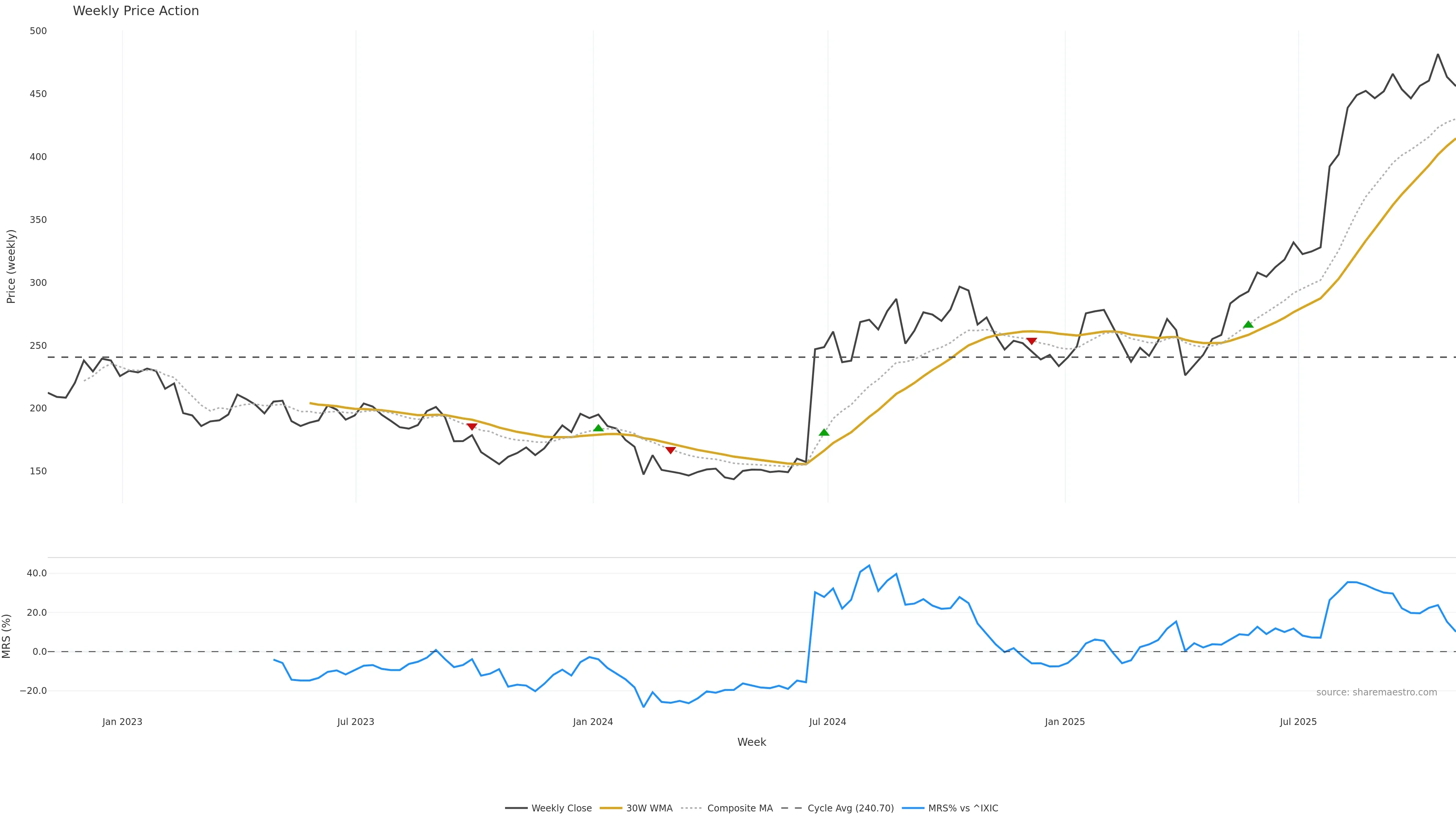This screenshot has width=1456, height=819.
Task: Click the Jan 2025 x-axis label
Action: point(1065,722)
